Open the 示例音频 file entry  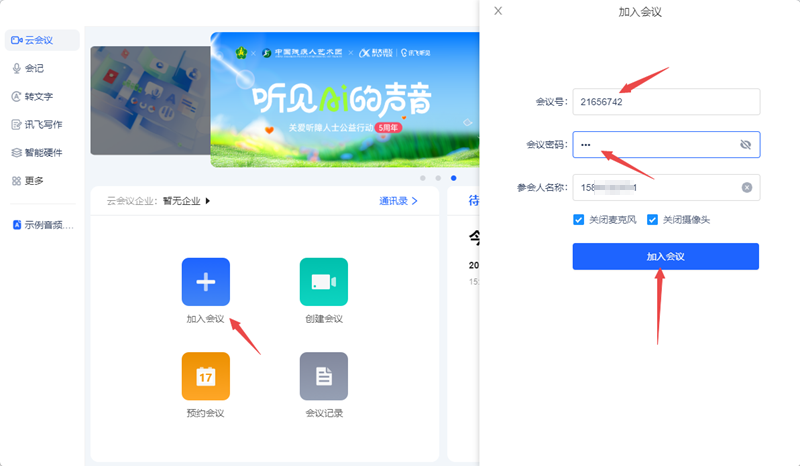[x=43, y=225]
